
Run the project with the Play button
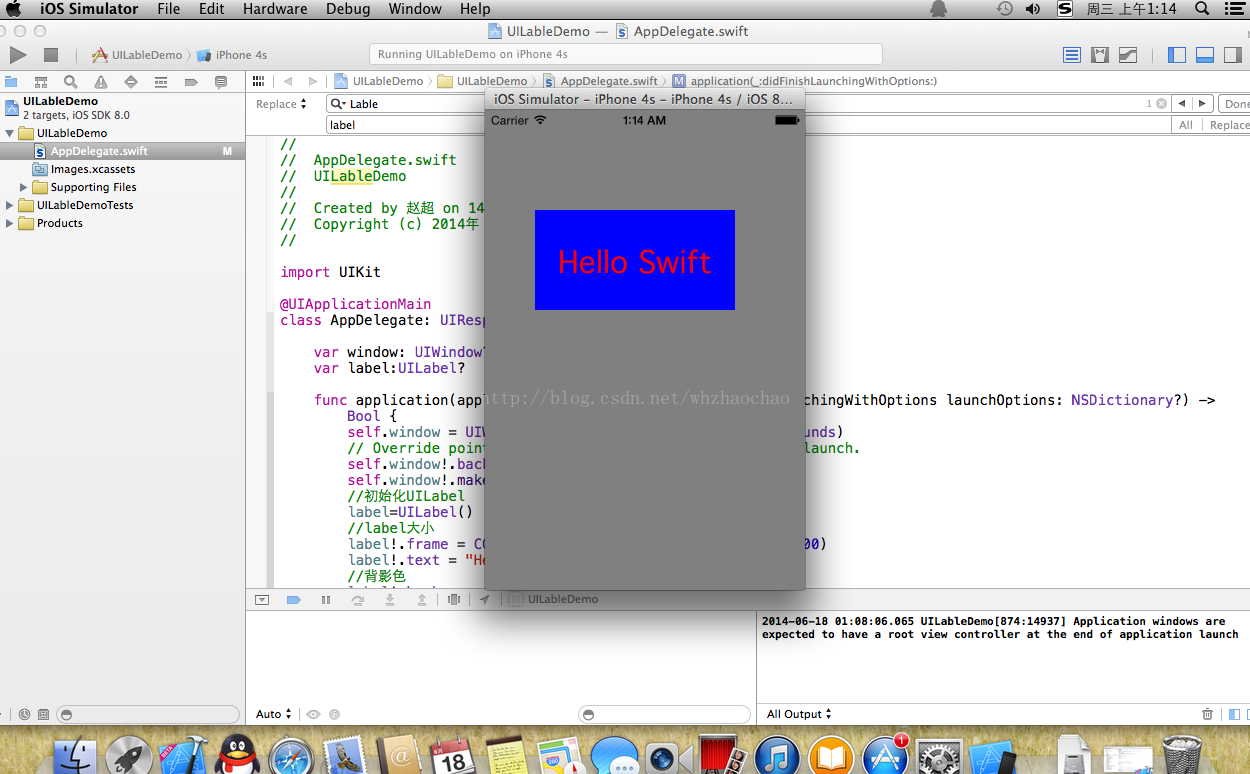point(18,55)
